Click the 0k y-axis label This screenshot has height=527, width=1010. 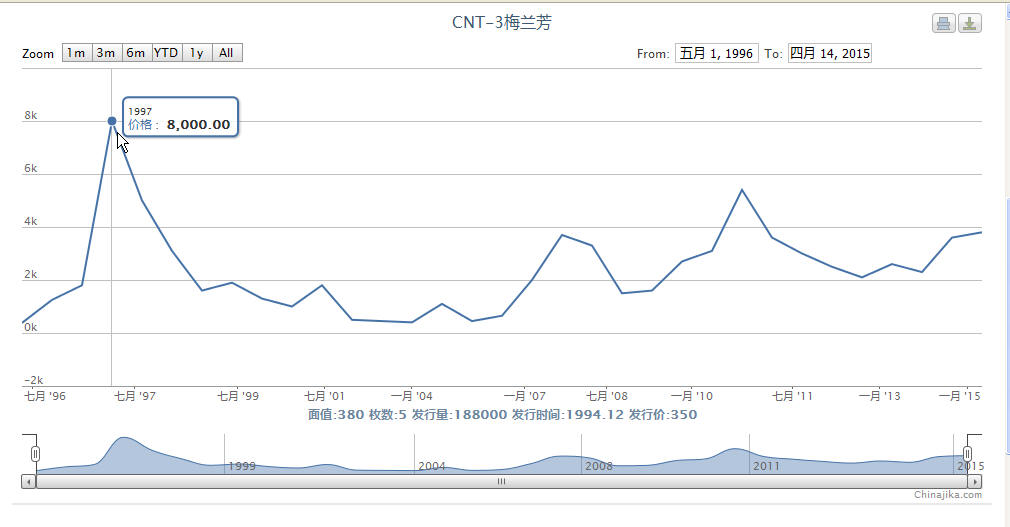click(31, 327)
